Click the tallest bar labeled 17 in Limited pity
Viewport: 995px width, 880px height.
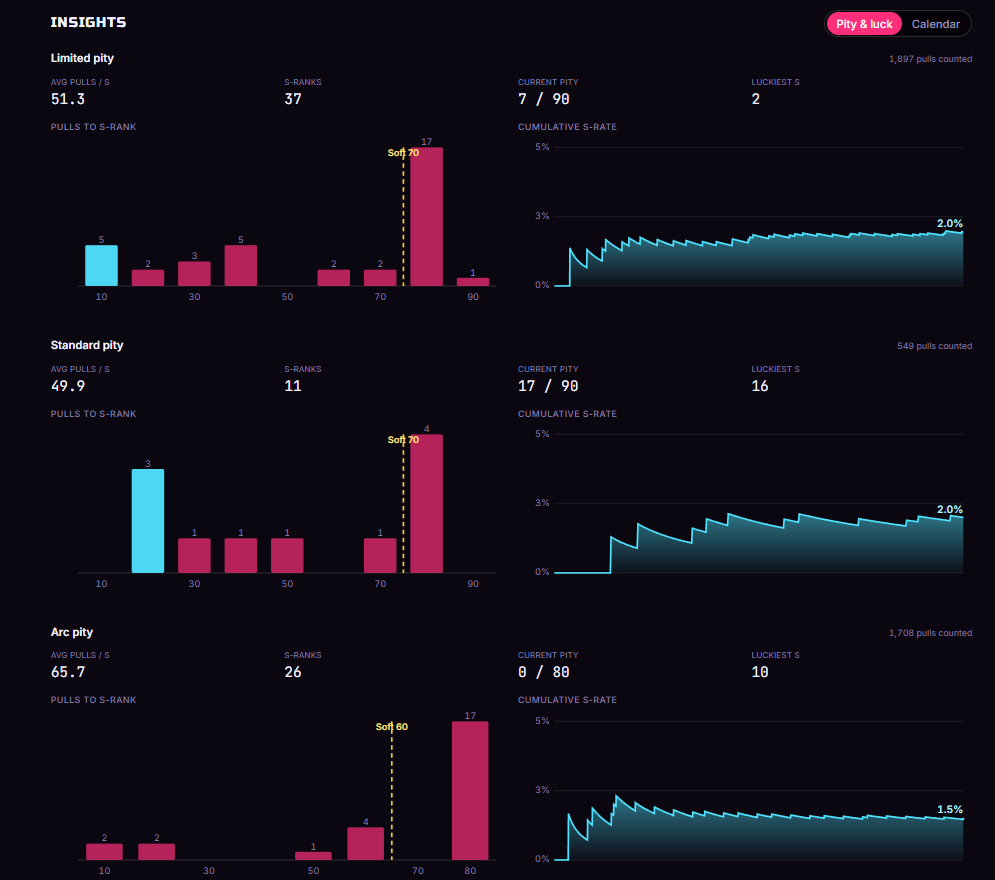pos(426,216)
